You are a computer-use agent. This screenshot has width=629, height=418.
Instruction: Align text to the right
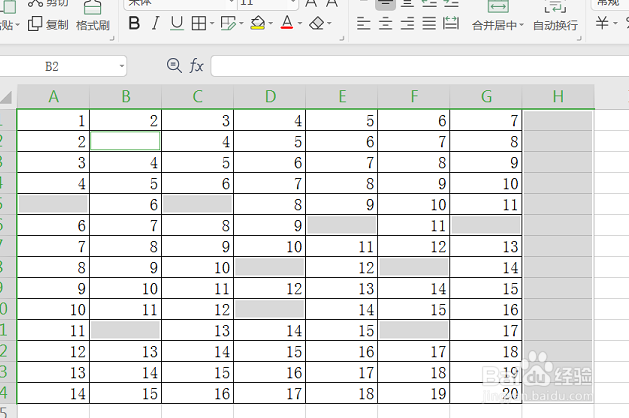[407, 24]
